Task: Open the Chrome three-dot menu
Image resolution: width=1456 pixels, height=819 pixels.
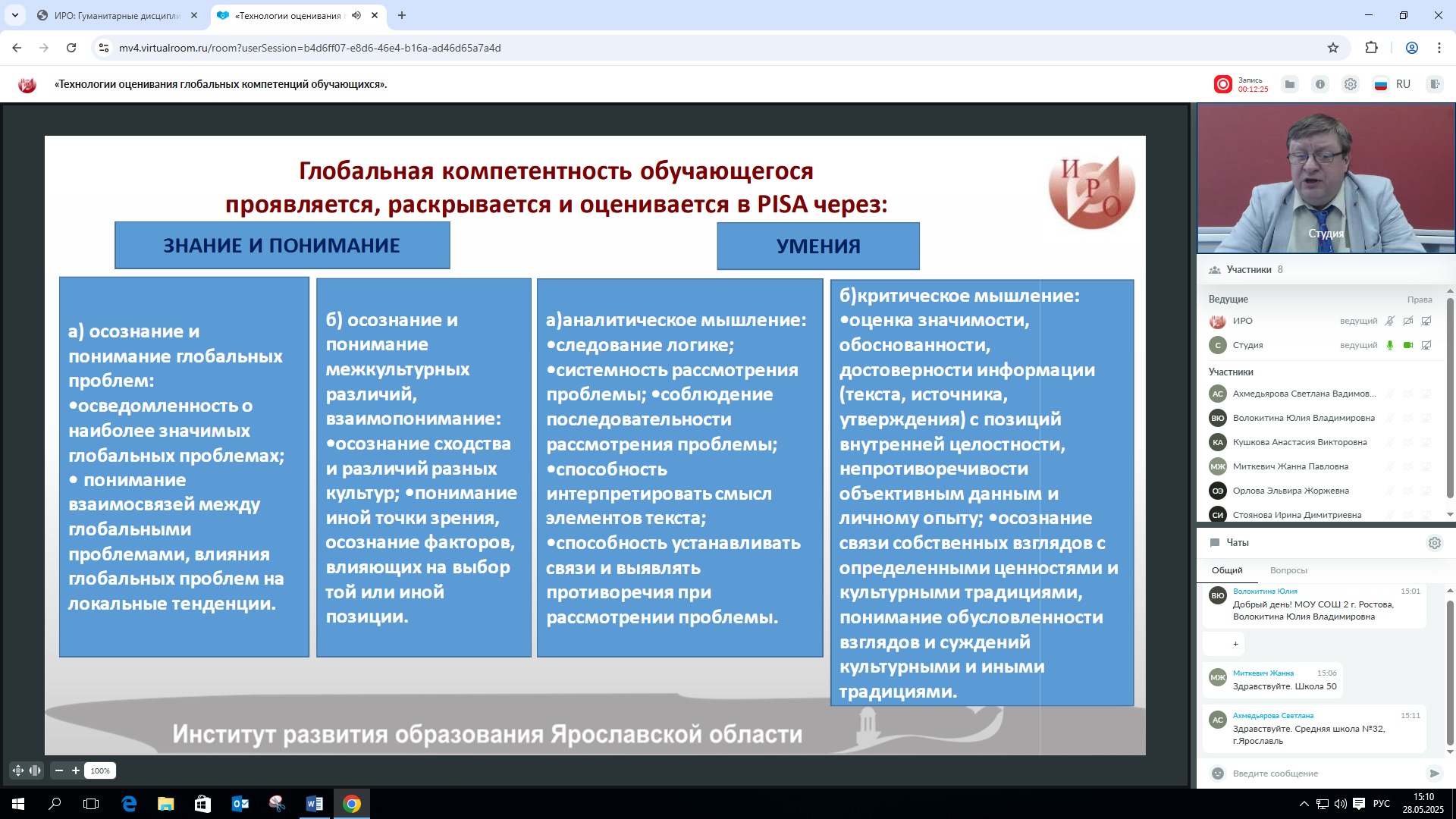Action: click(x=1439, y=48)
